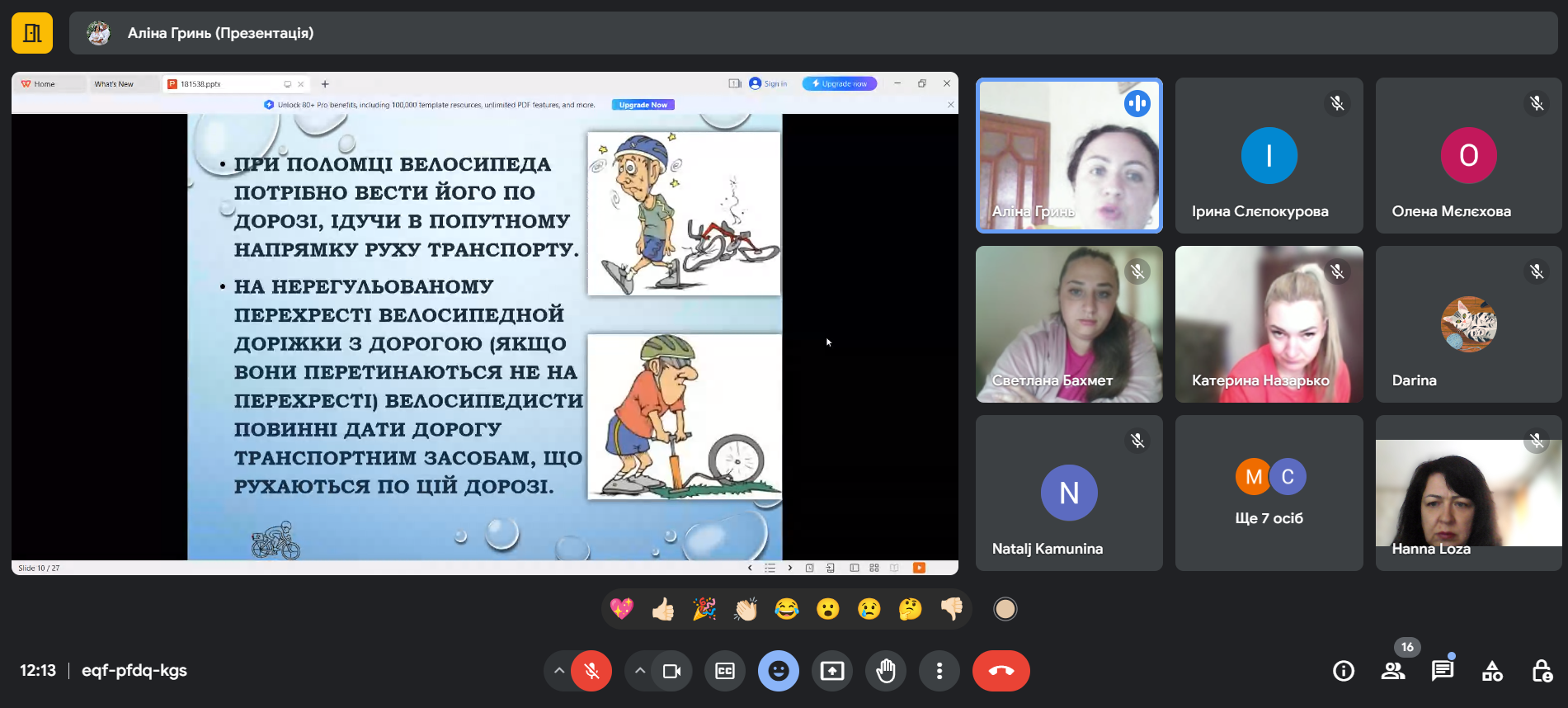Open the chat messages panel
This screenshot has height=708, width=1568.
coord(1442,671)
